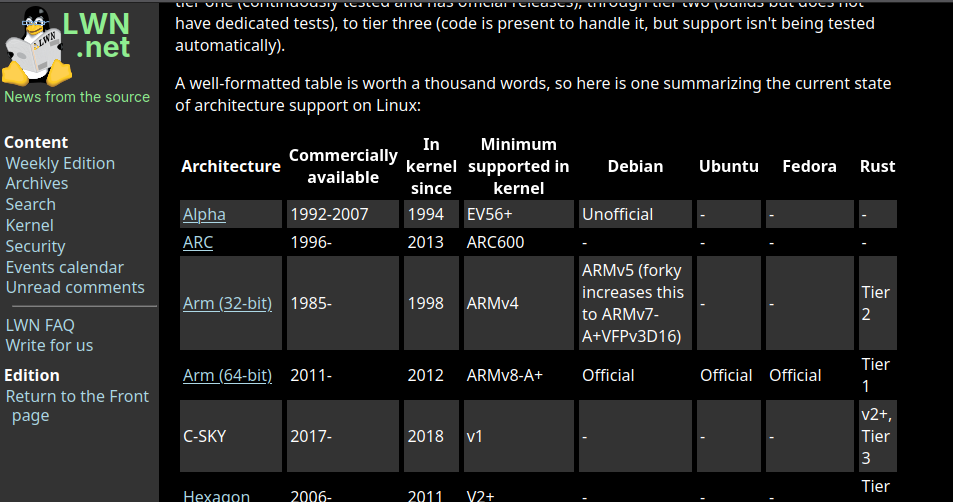The width and height of the screenshot is (953, 502).
Task: Open the Alpha architecture link
Action: click(204, 214)
